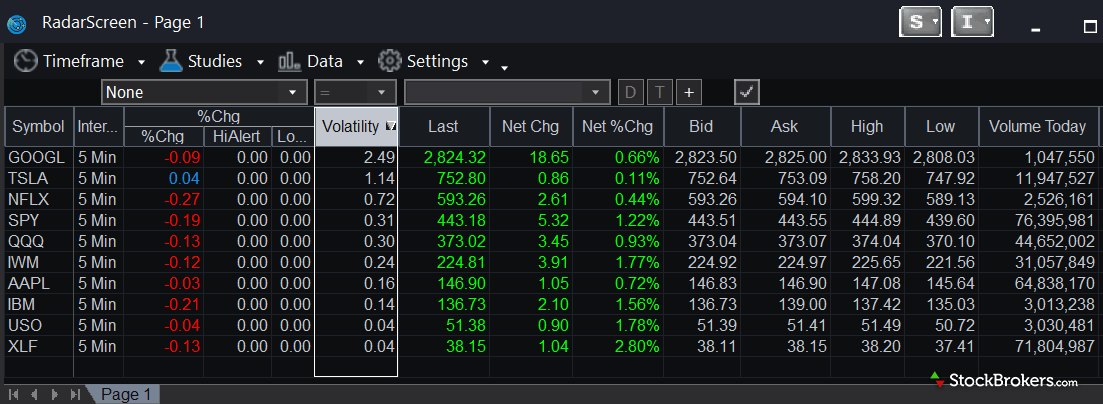1103x404 pixels.
Task: Click the Timeframe clock icon
Action: pos(26,62)
